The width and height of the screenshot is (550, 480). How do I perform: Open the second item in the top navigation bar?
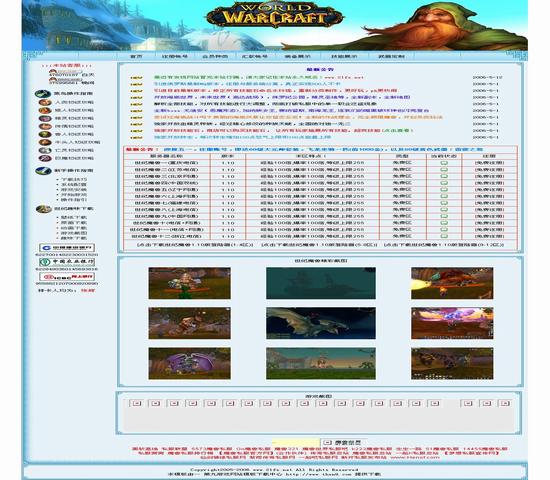point(175,56)
